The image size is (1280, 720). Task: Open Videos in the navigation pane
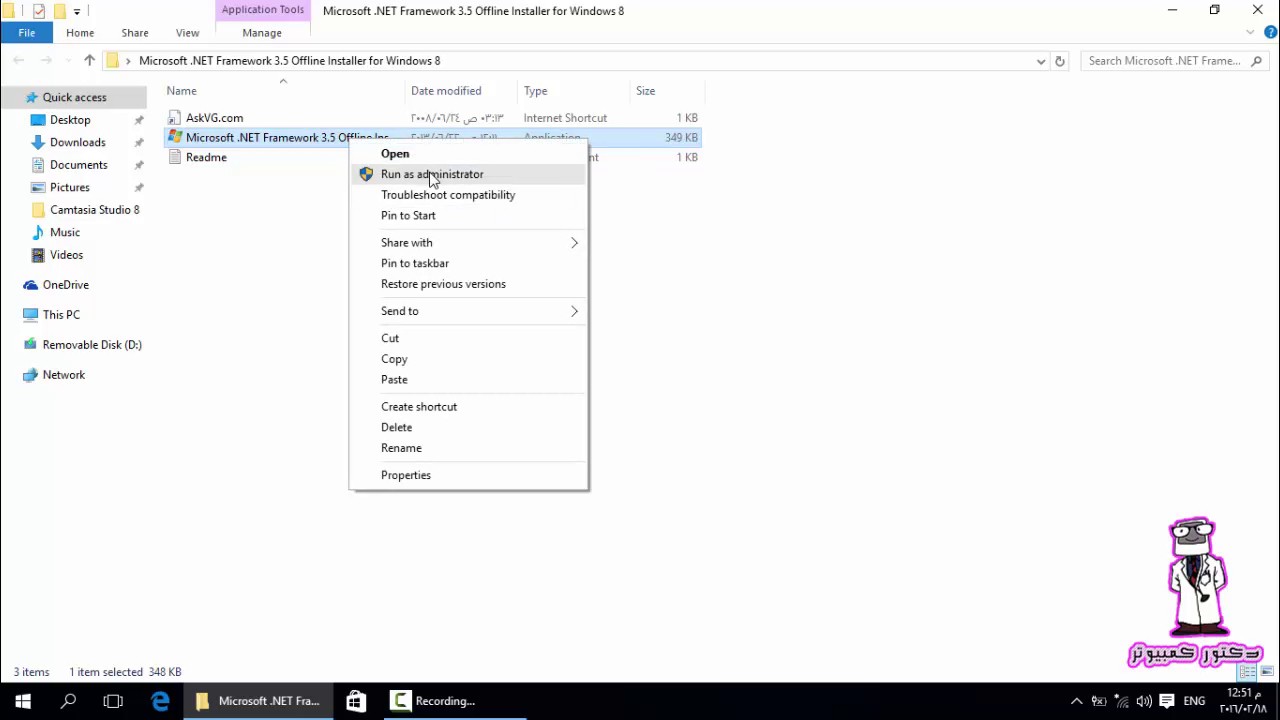(x=66, y=255)
